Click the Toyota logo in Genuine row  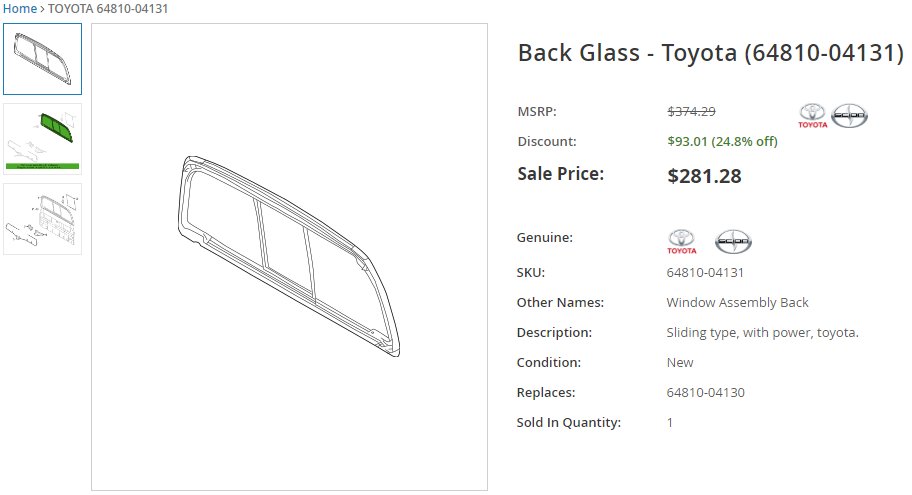[x=681, y=241]
